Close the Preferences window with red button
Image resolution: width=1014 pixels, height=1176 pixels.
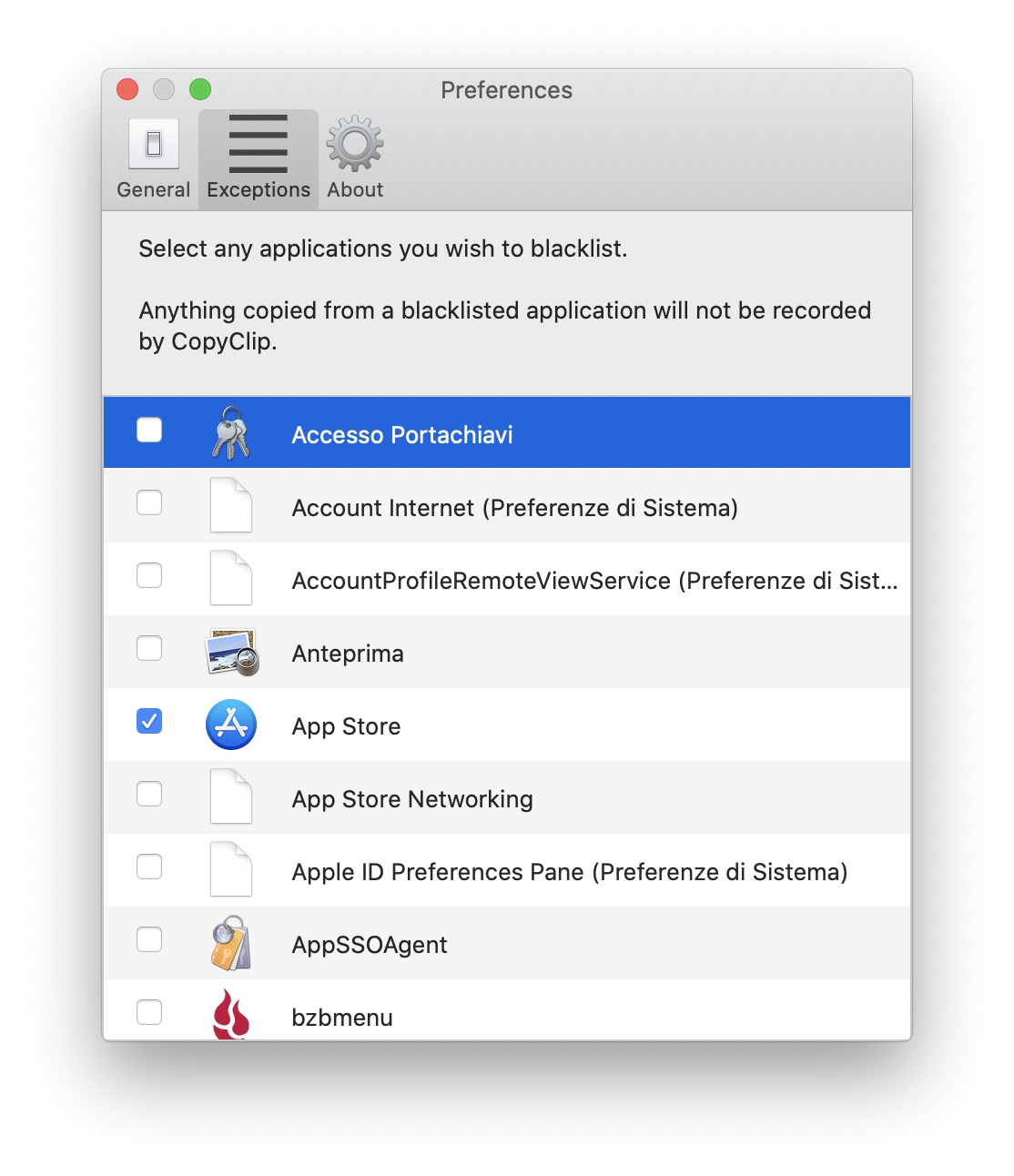[x=127, y=89]
